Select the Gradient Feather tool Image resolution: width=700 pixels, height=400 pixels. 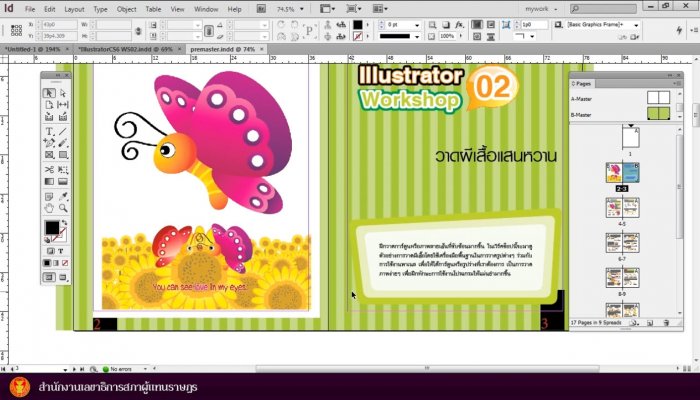63,181
